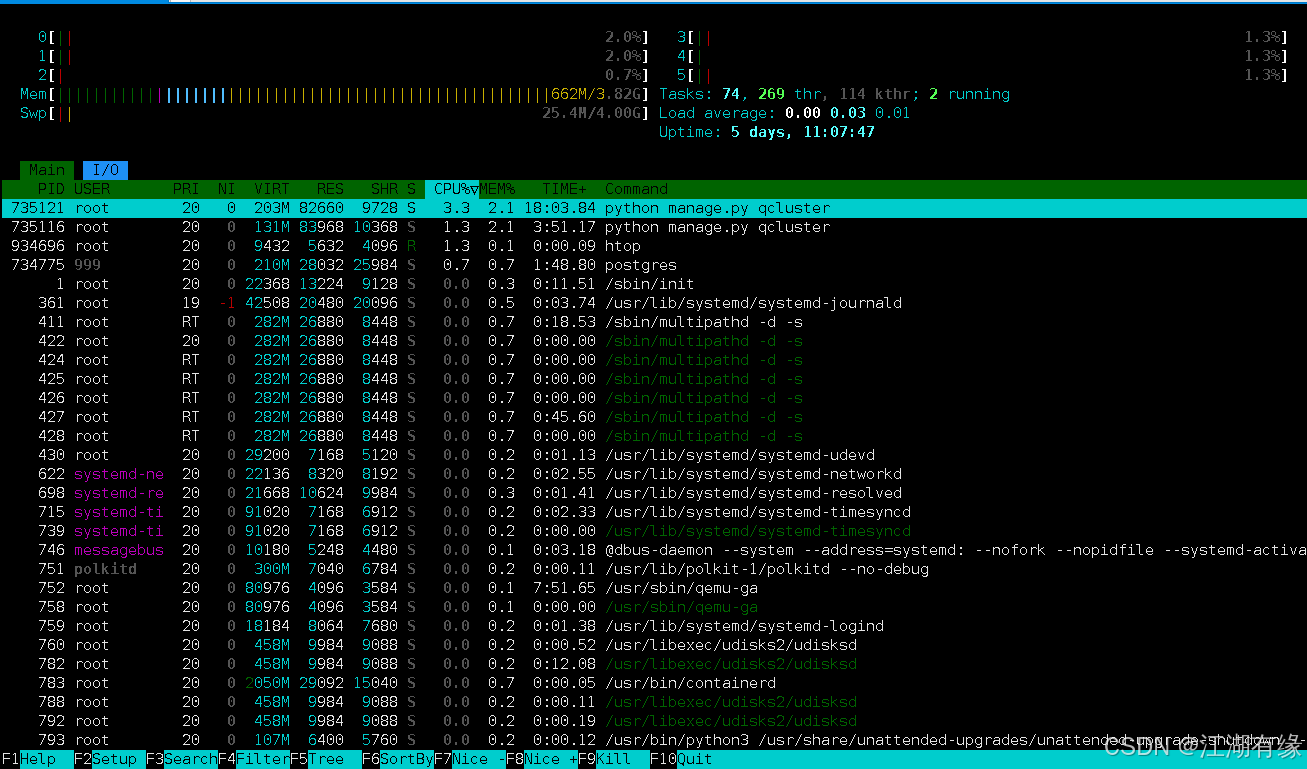Activate F3 Search
This screenshot has height=769, width=1307.
click(x=182, y=759)
